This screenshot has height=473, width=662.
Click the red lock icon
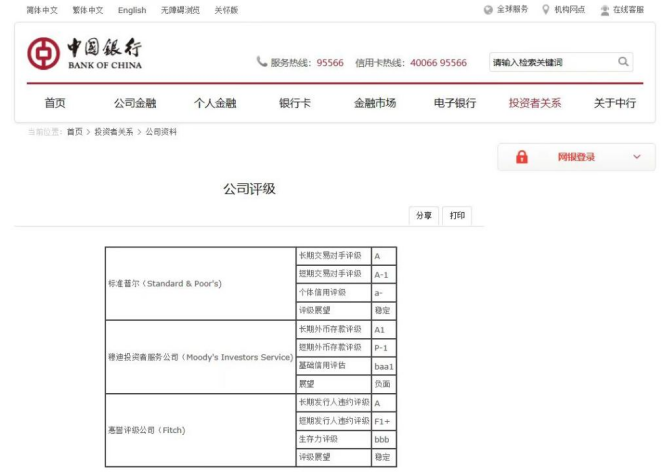pyautogui.click(x=521, y=157)
